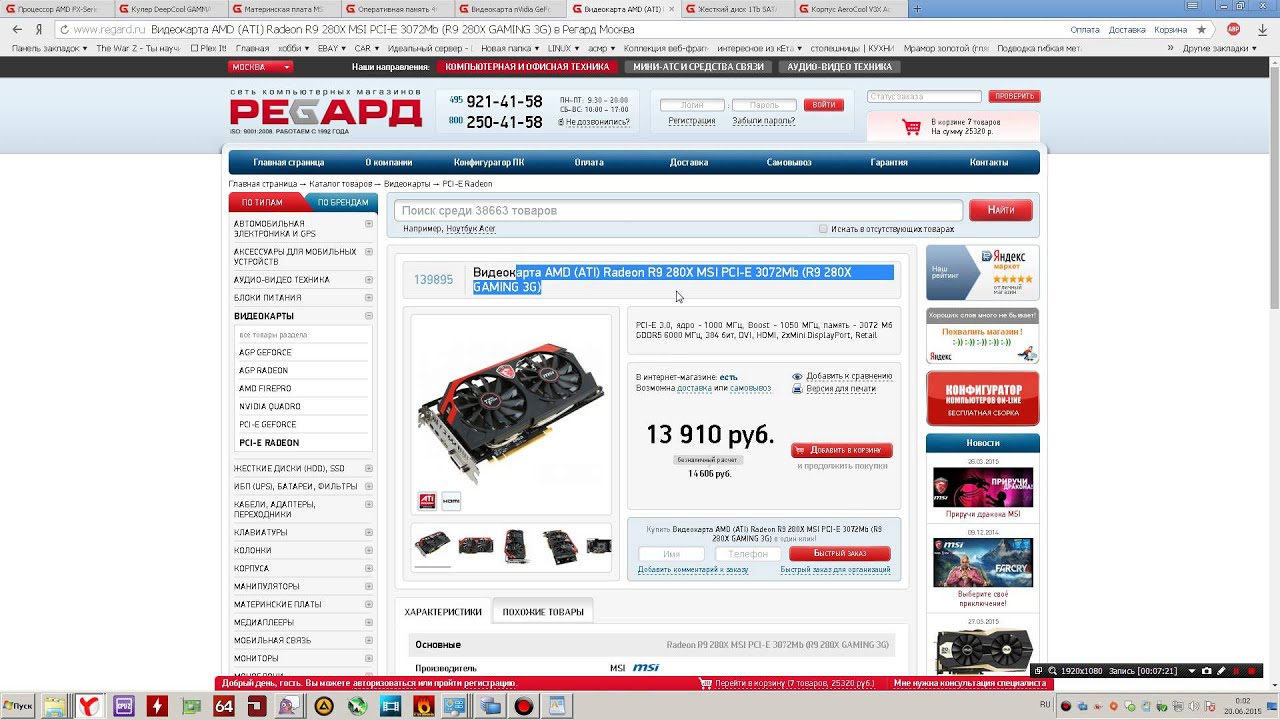This screenshot has width=1280, height=720.
Task: Open the Yandex Browser taskbar icon
Action: click(x=89, y=706)
